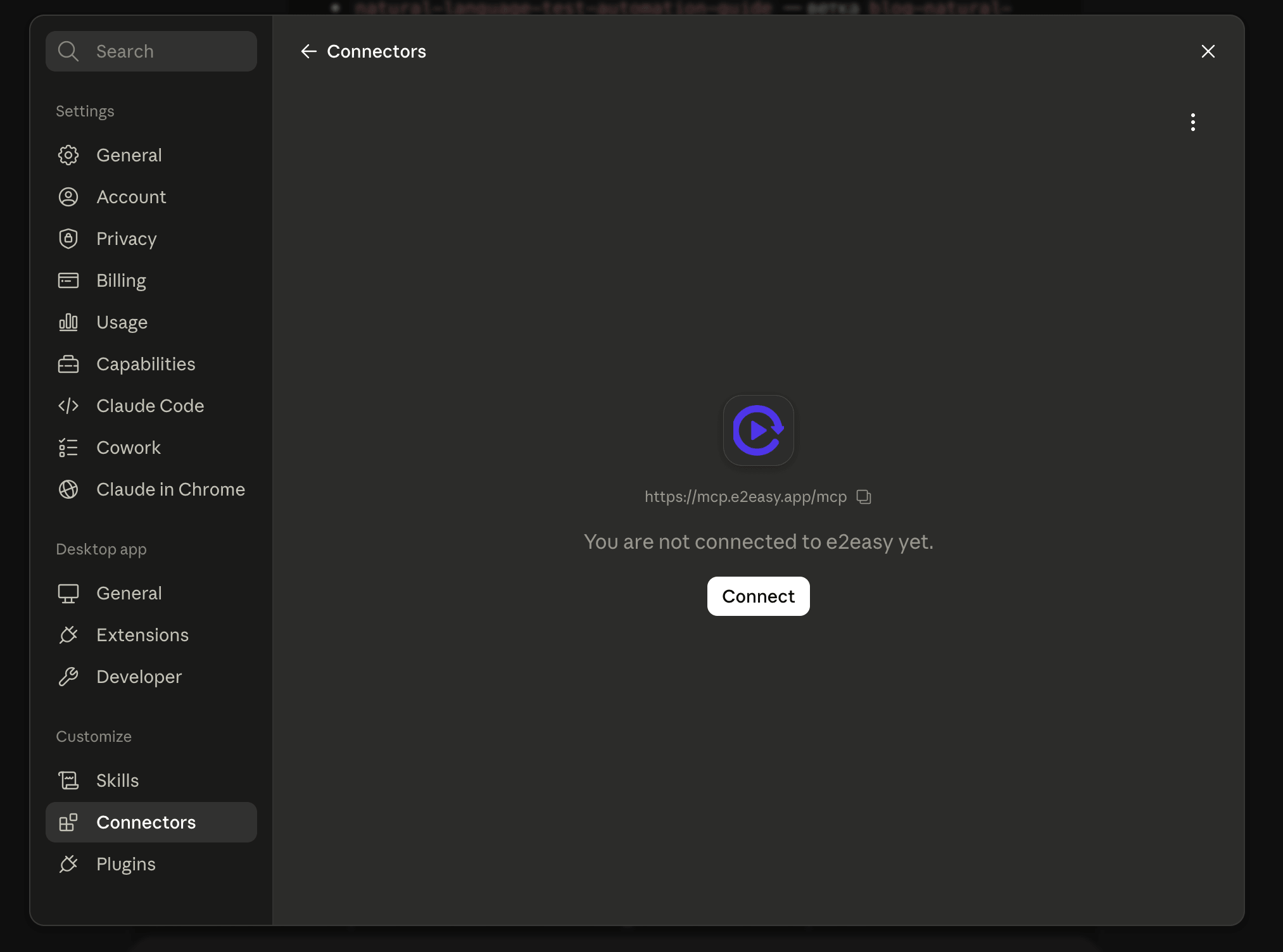Click the e2easy connector logo
This screenshot has height=952, width=1283.
tap(759, 430)
